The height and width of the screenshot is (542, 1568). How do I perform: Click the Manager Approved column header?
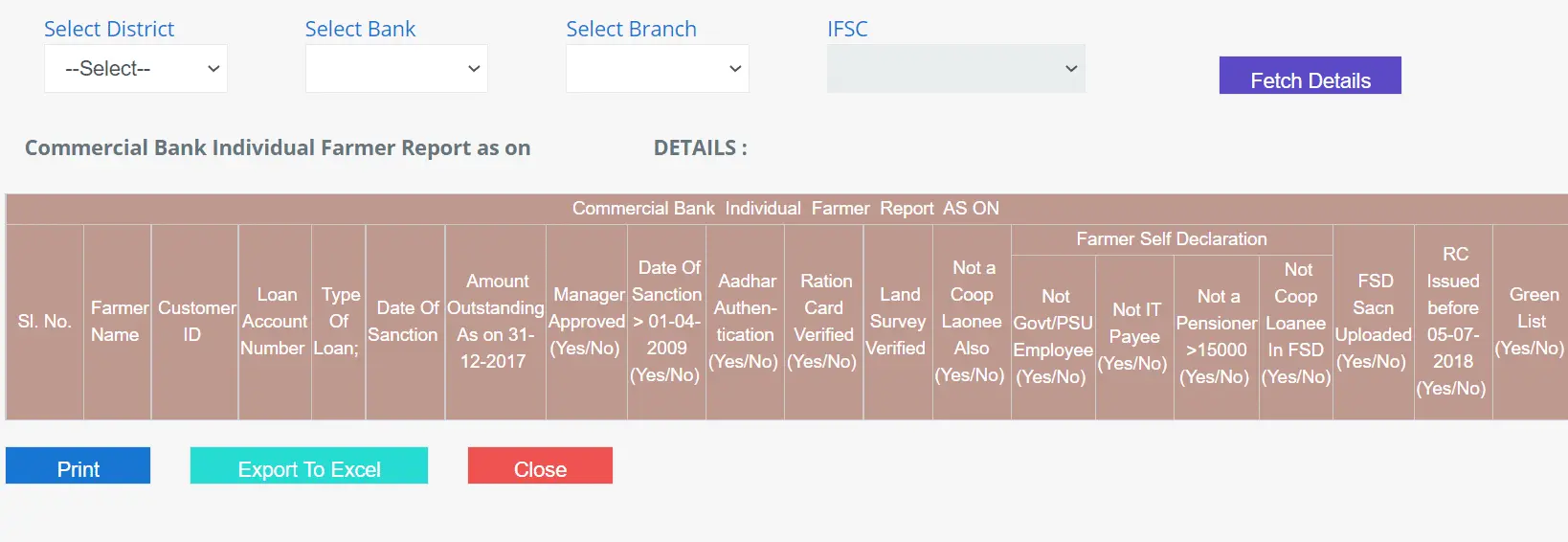pos(587,322)
